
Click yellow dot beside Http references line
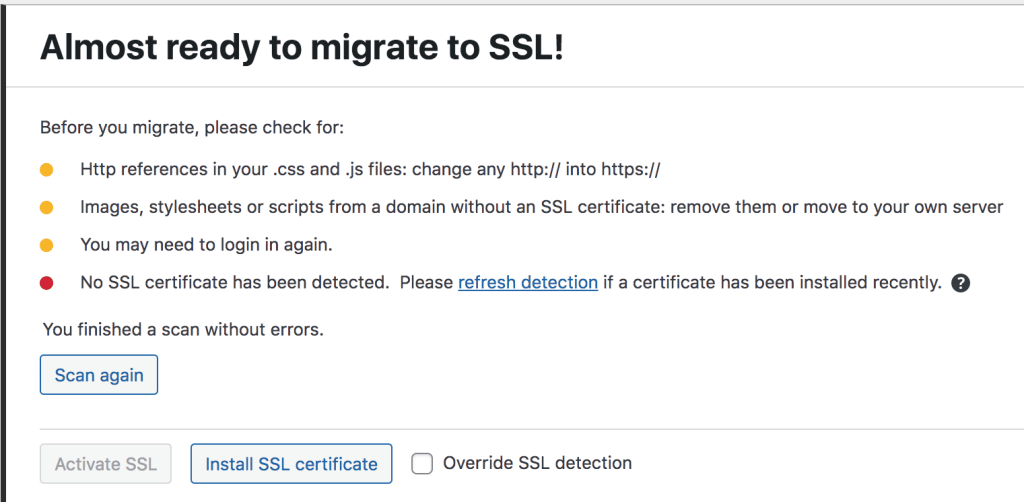[47, 170]
